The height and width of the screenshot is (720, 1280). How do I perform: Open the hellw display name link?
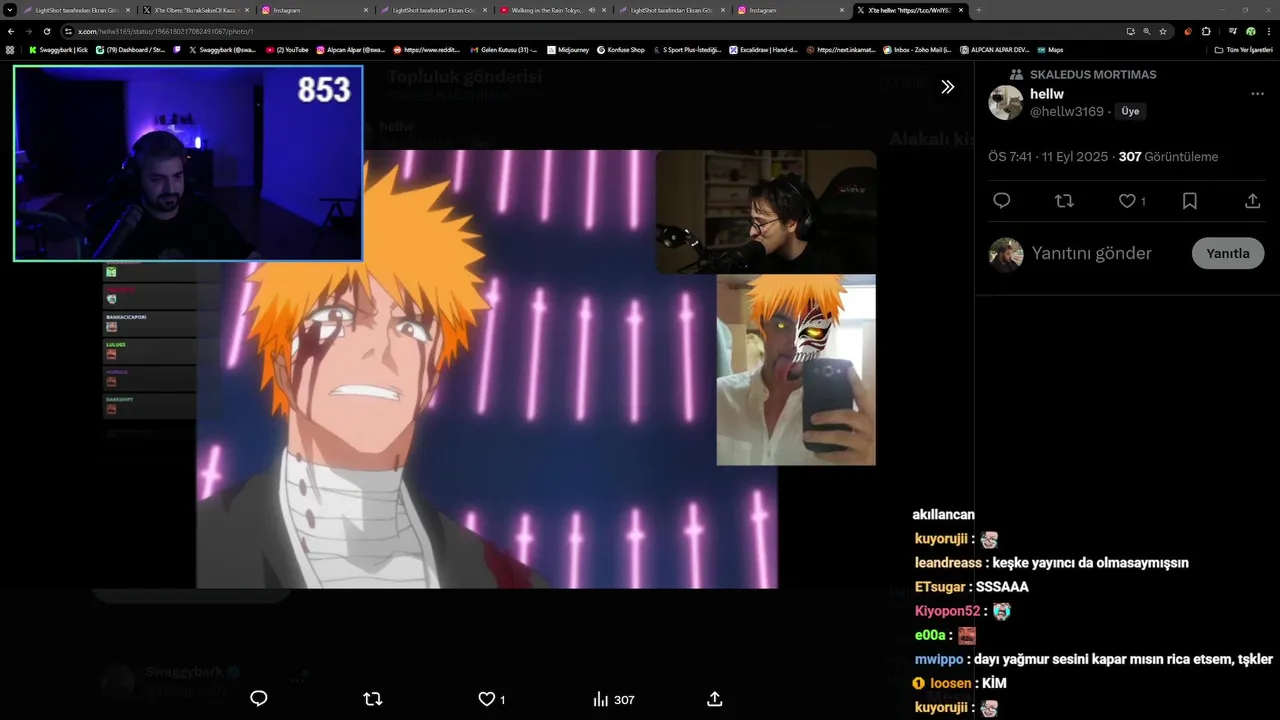[1047, 94]
